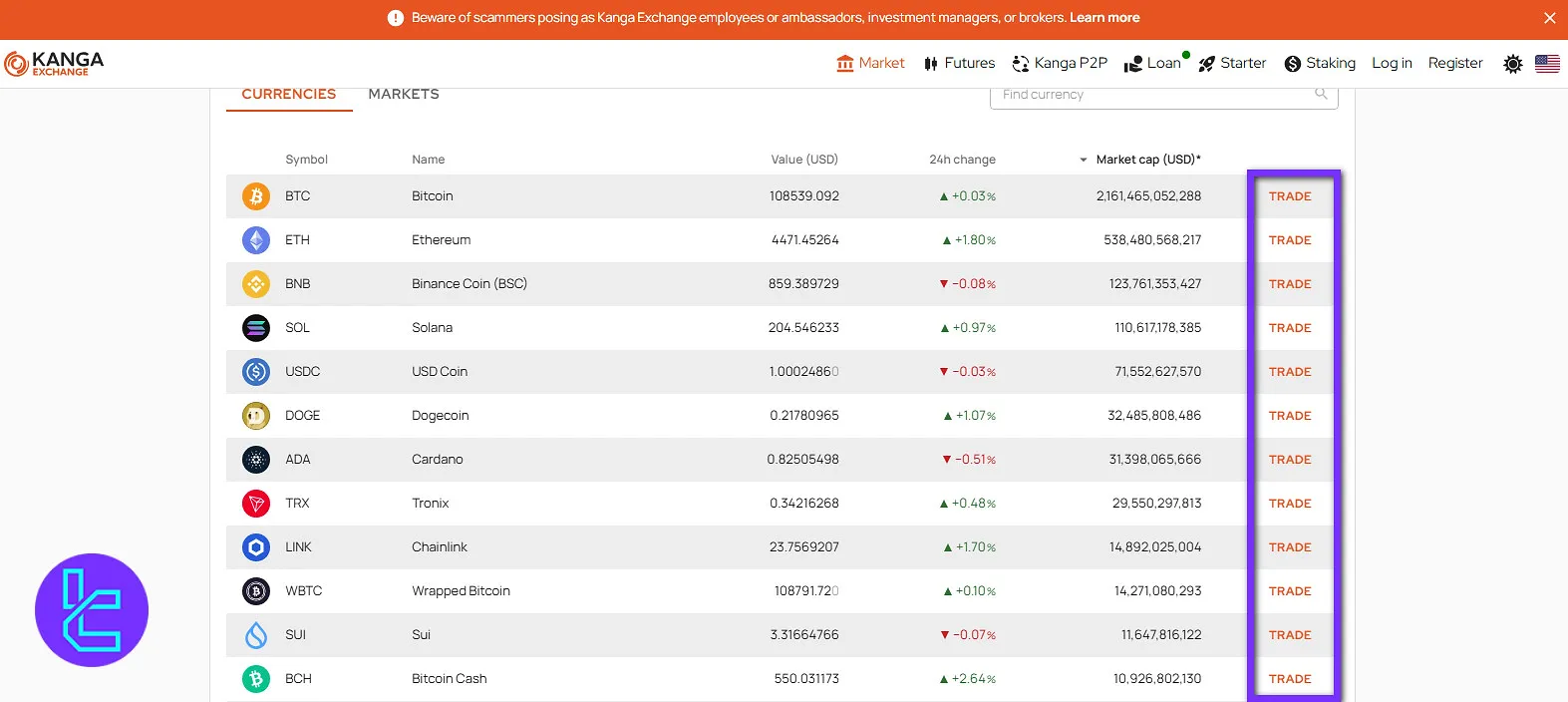Click TRADE for Sui
This screenshot has width=1568, height=702.
1290,635
